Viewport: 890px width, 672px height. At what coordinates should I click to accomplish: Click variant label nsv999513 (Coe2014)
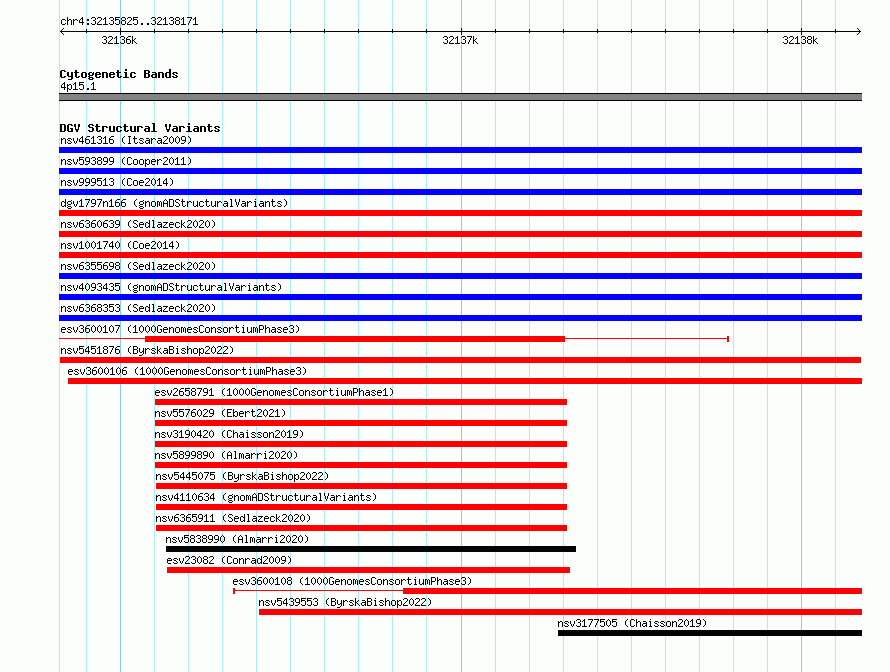pyautogui.click(x=117, y=182)
